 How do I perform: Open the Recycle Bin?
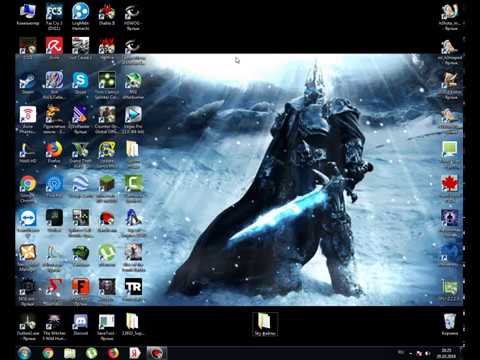[450, 324]
